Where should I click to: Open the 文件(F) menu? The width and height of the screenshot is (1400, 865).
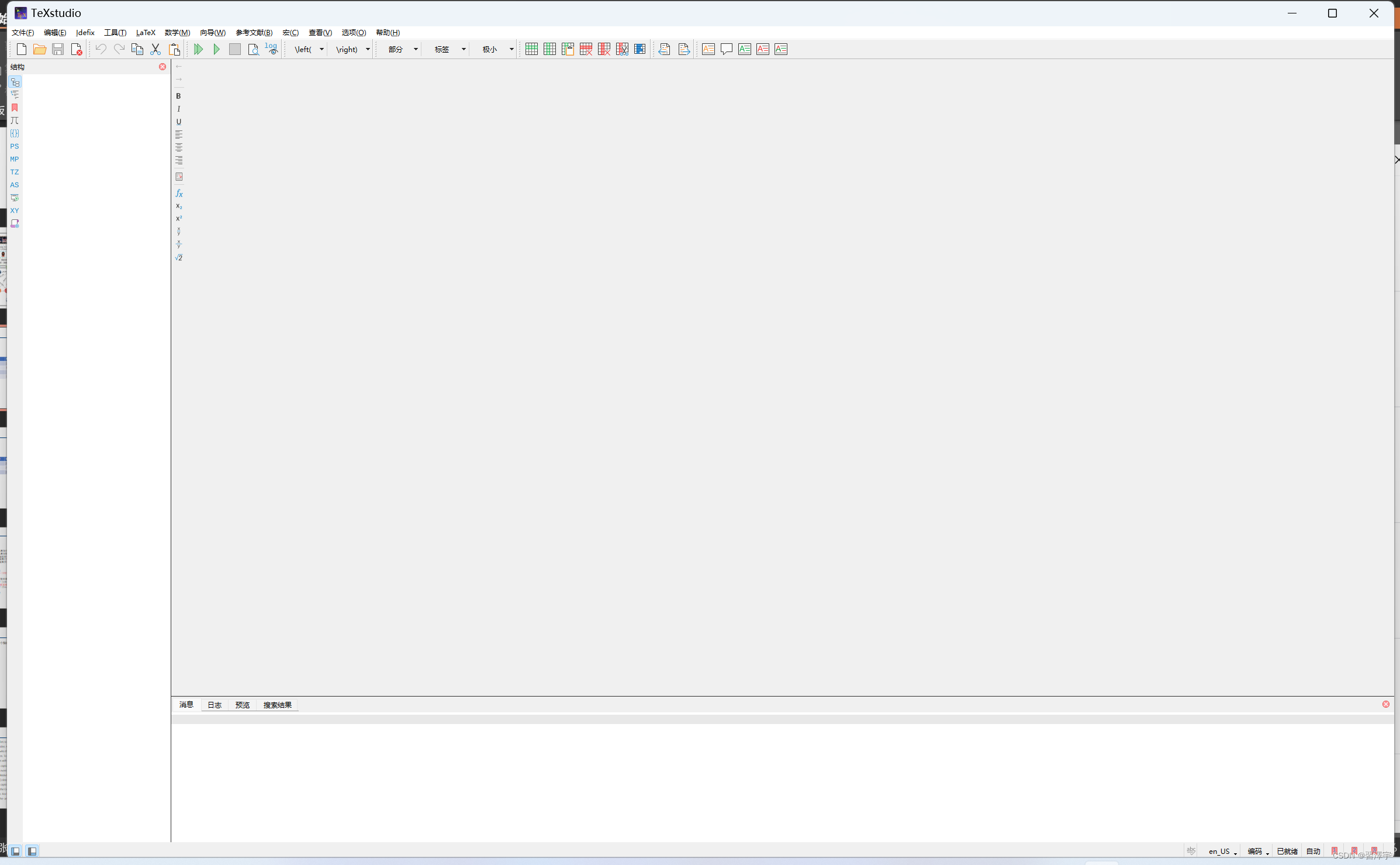click(x=23, y=33)
